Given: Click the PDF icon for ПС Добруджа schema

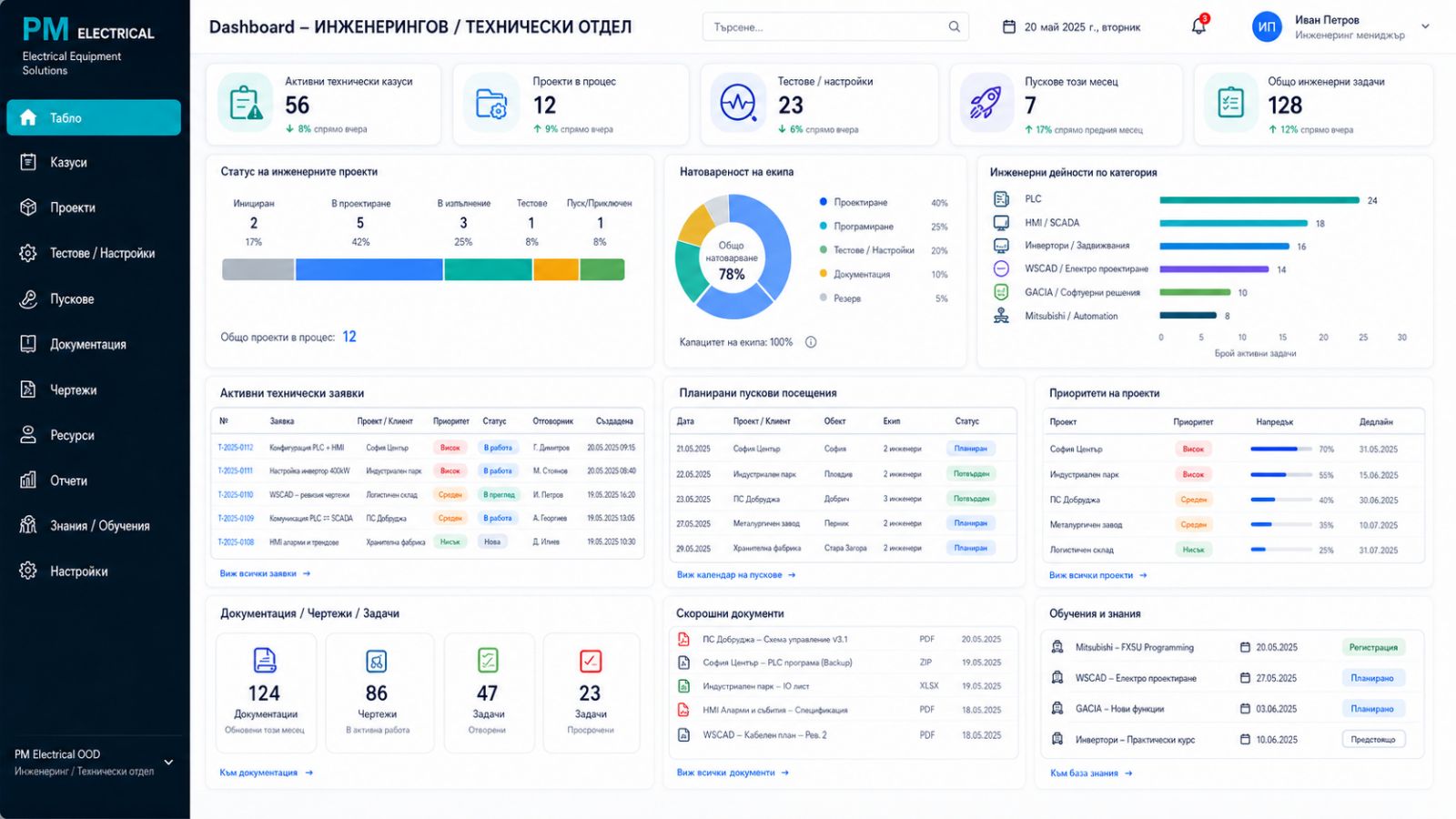Looking at the screenshot, I should (x=683, y=639).
